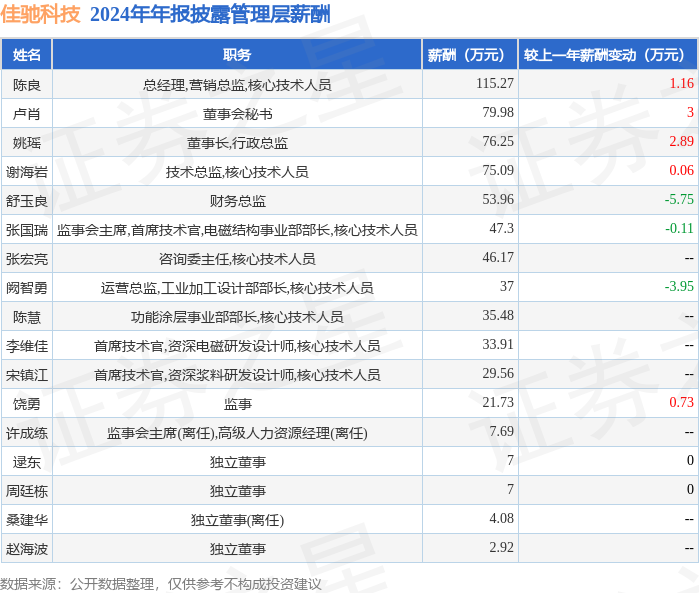Click the salary value 115.27
The height and width of the screenshot is (593, 699).
pyautogui.click(x=495, y=83)
